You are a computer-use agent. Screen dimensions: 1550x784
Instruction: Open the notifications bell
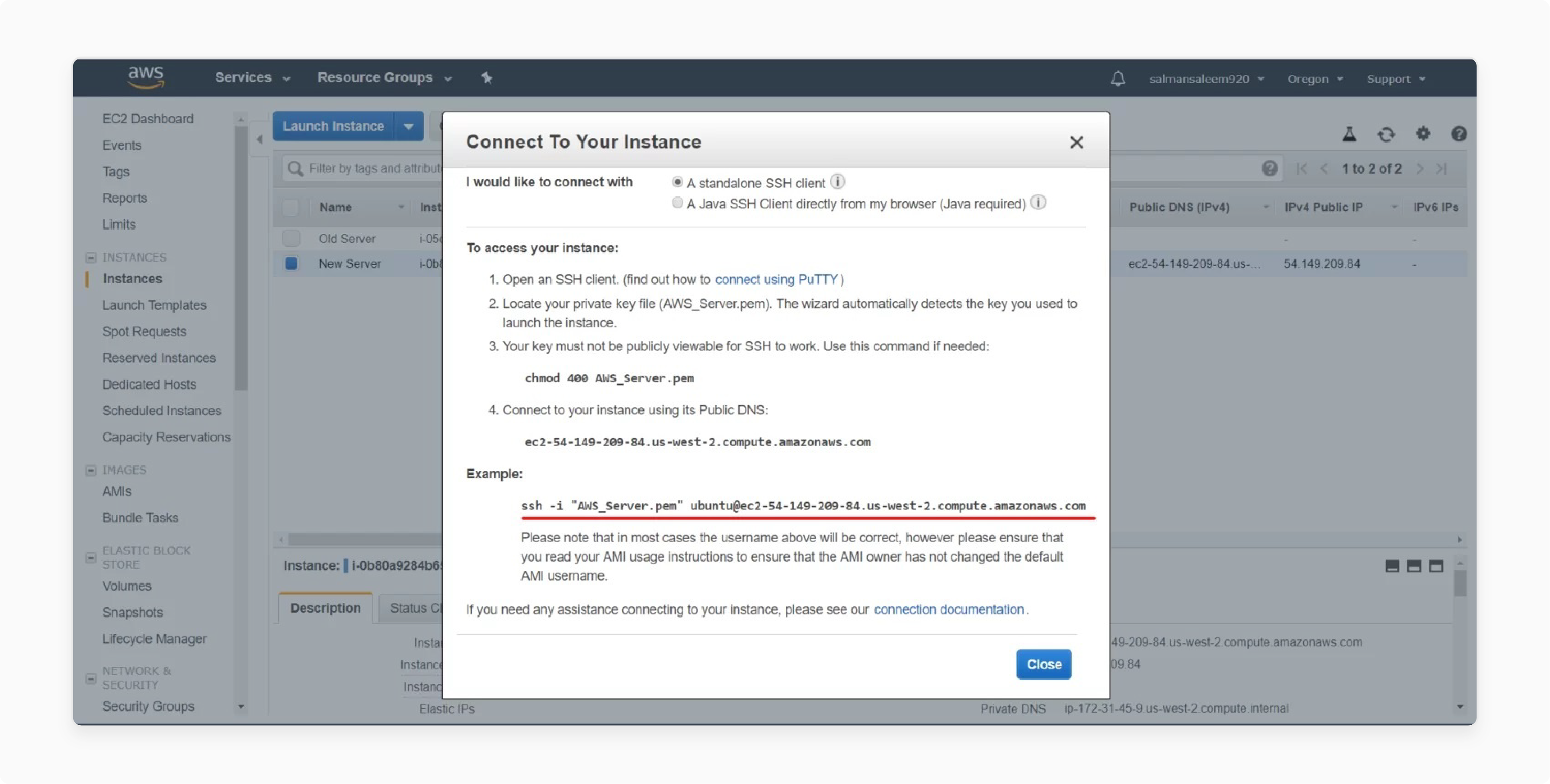click(x=1118, y=78)
